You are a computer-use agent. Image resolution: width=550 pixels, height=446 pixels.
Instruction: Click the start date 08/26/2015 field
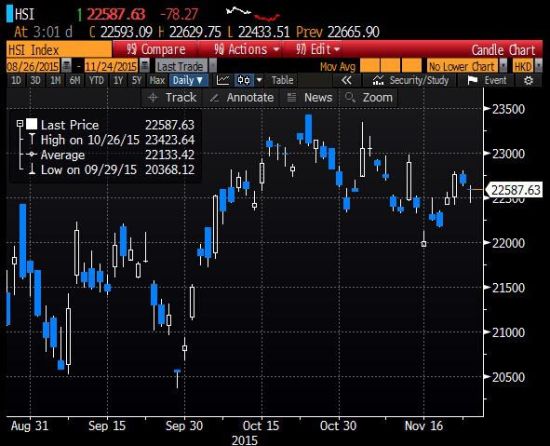click(34, 66)
